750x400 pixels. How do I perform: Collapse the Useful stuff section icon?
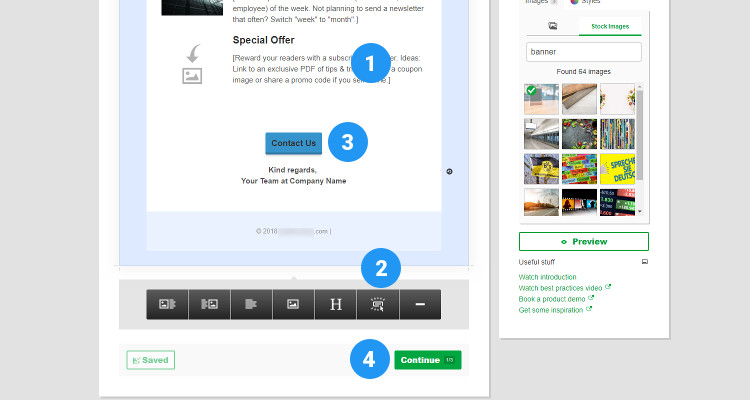645,262
